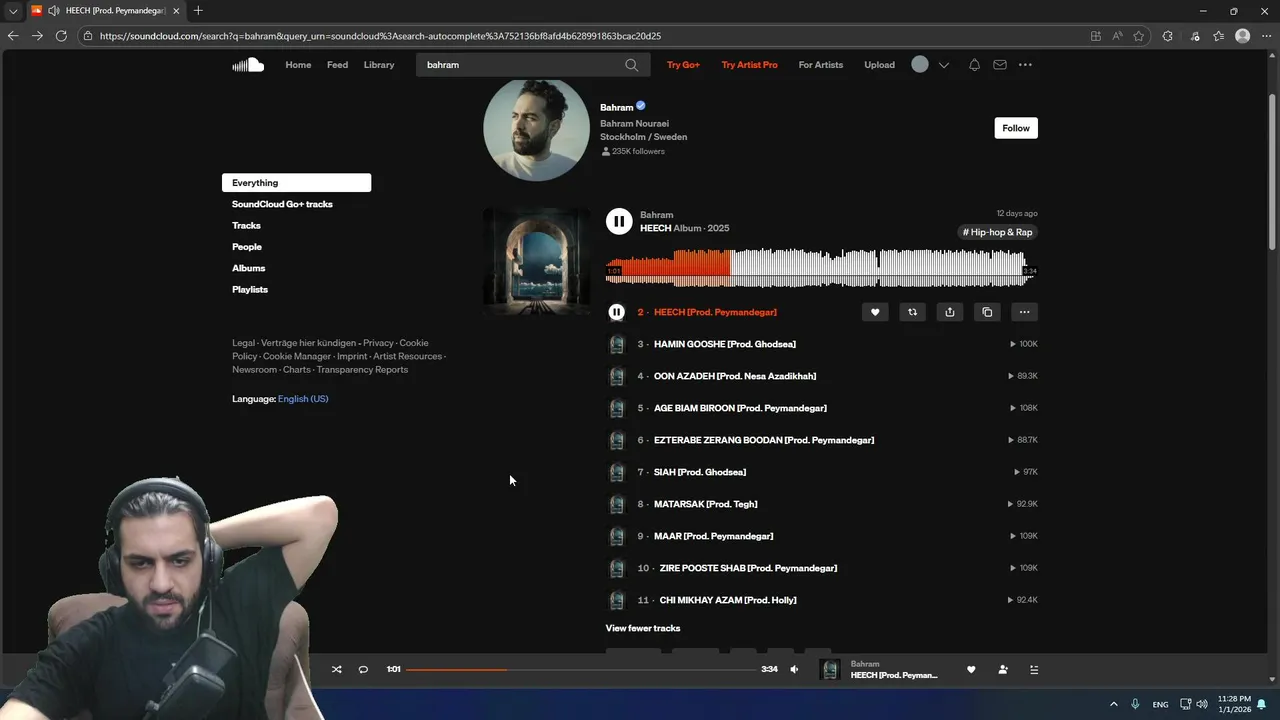
Task: Toggle shuffle in the player bar
Action: click(336, 669)
